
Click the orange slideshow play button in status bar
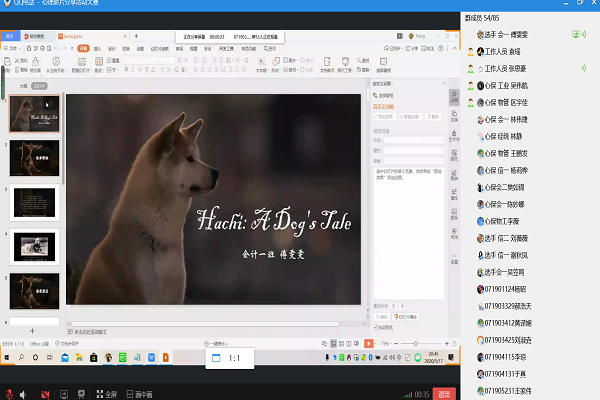pos(368,343)
